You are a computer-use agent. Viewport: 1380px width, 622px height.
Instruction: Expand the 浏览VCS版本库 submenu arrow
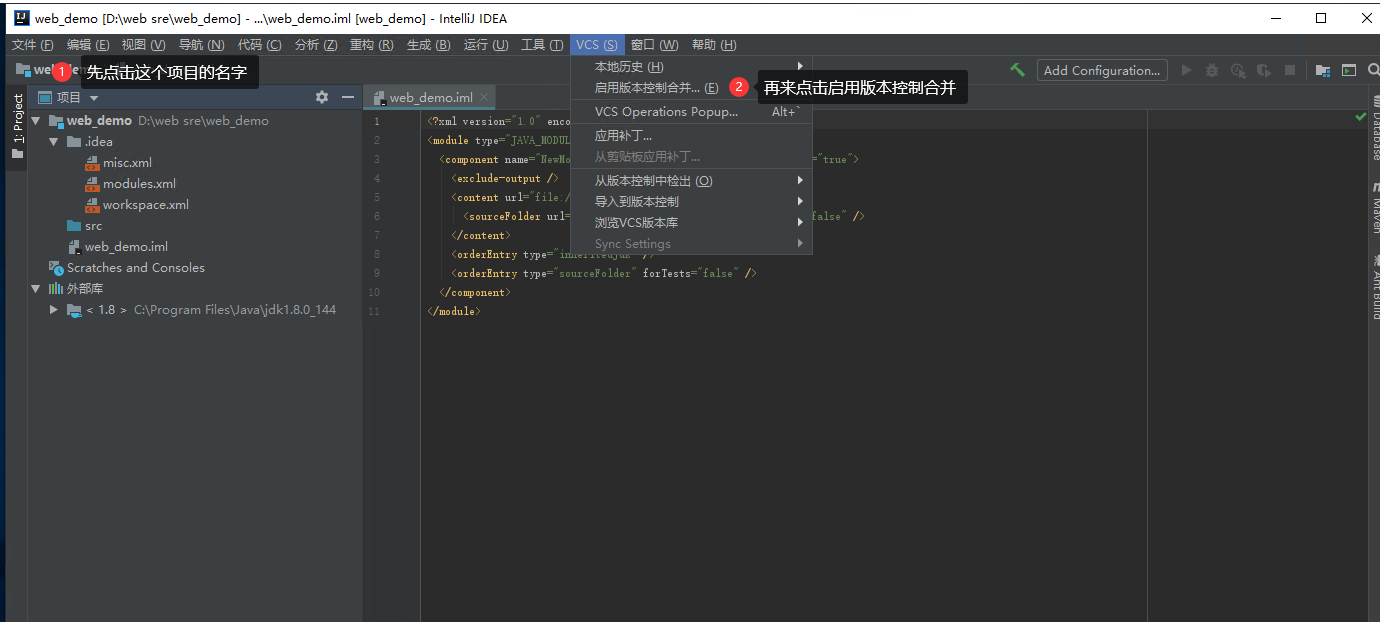[800, 223]
